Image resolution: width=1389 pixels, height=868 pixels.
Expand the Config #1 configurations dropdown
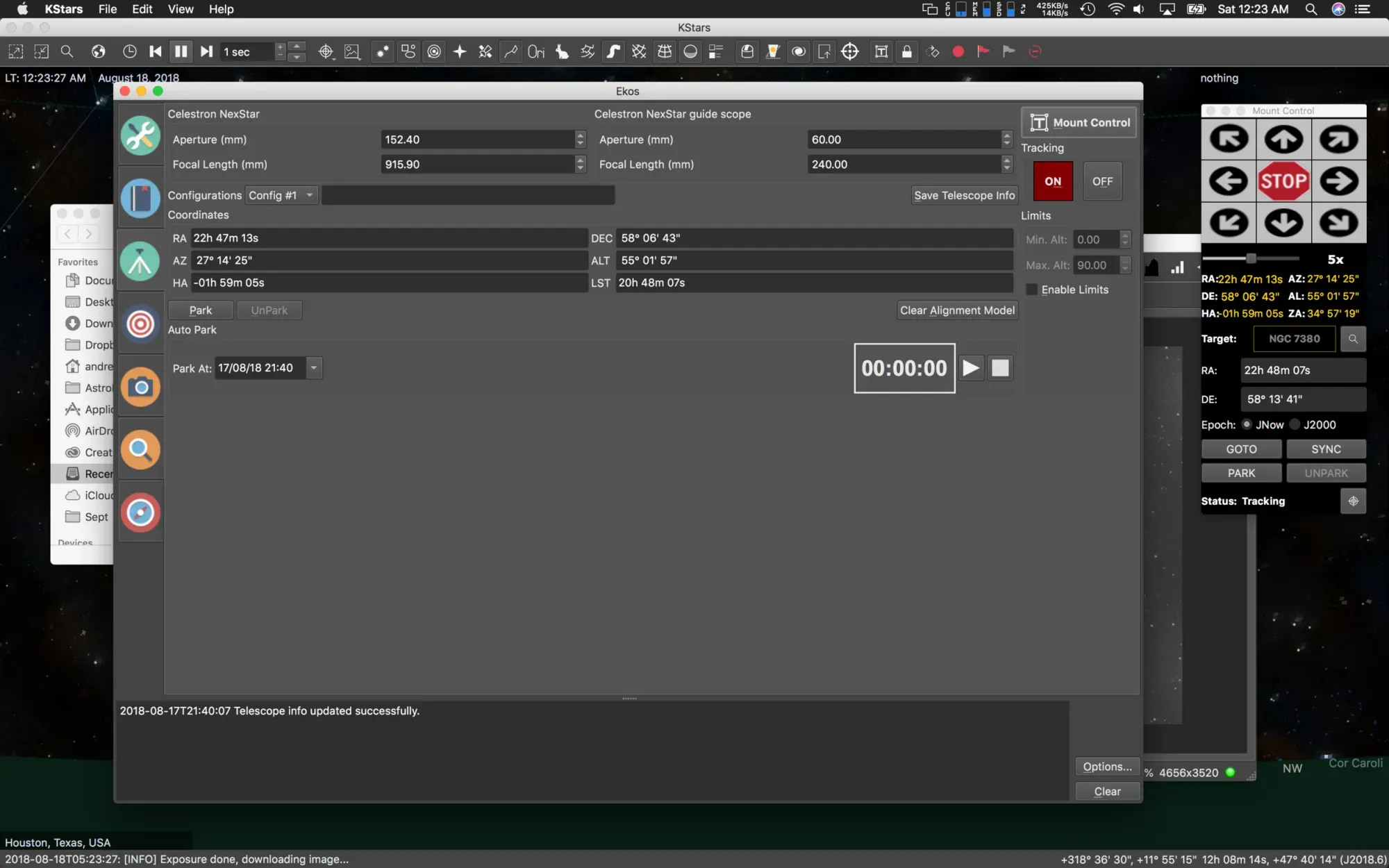[281, 195]
